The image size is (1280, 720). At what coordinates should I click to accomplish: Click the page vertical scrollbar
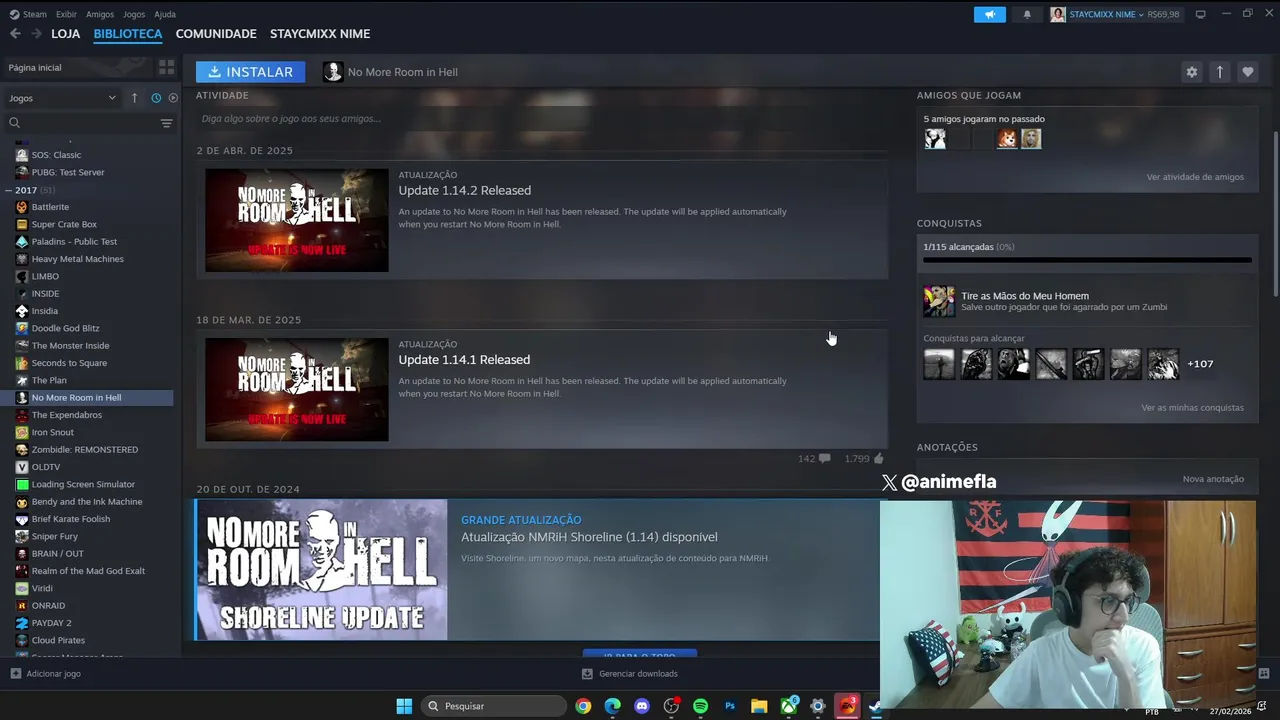click(x=1275, y=215)
